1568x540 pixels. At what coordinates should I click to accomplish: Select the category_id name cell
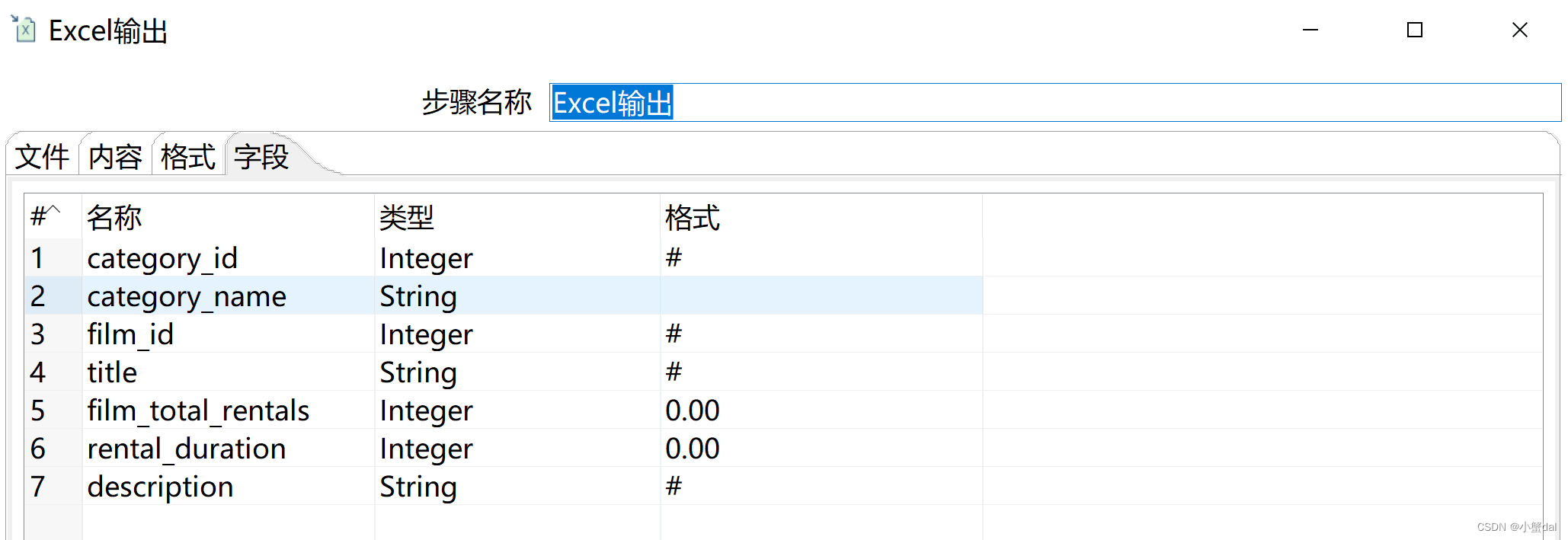coord(228,257)
